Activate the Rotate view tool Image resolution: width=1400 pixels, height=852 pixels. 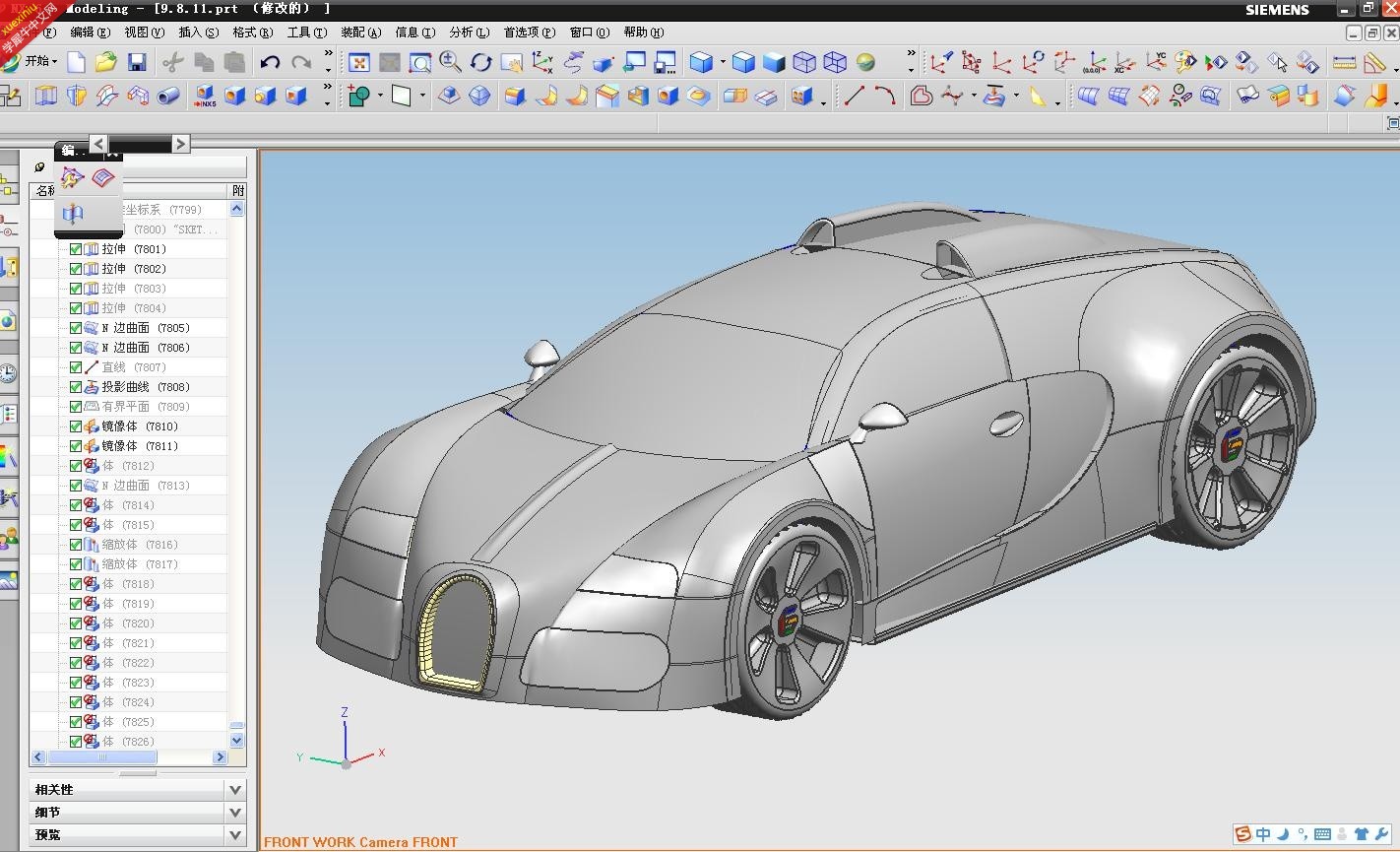481,63
